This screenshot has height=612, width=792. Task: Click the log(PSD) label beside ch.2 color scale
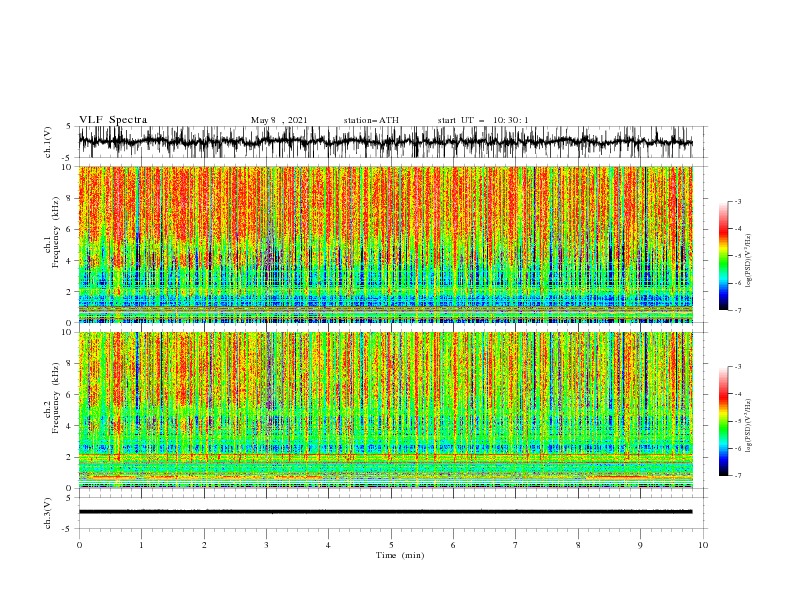point(748,426)
